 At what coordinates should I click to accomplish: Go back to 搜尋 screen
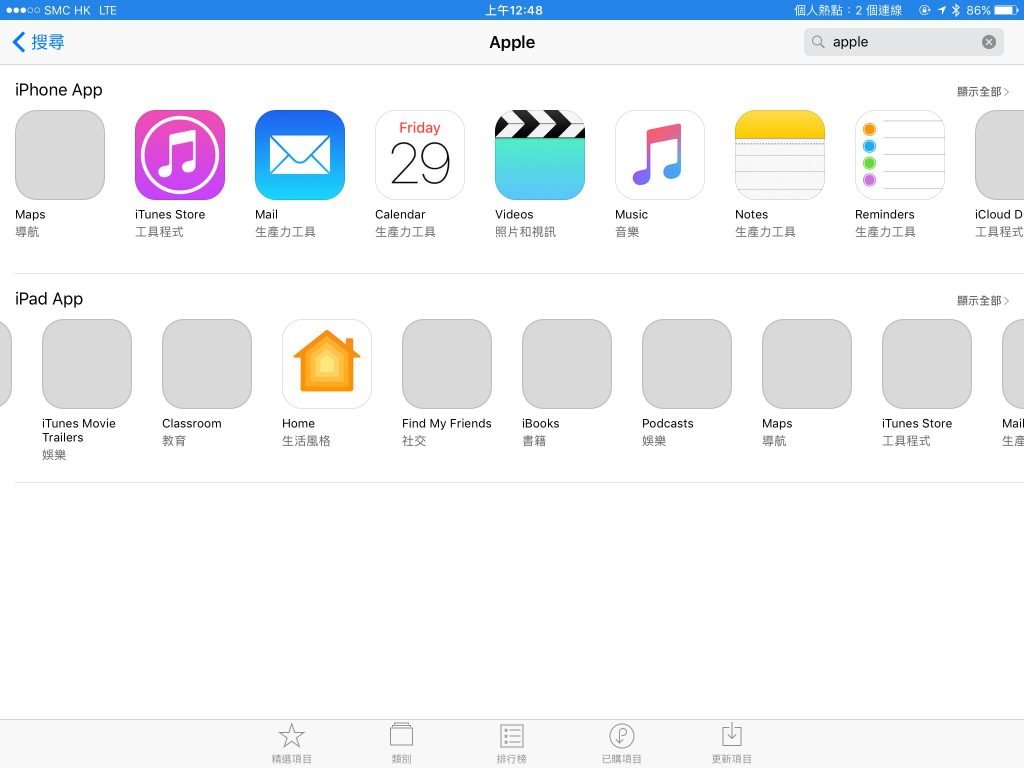click(x=39, y=42)
